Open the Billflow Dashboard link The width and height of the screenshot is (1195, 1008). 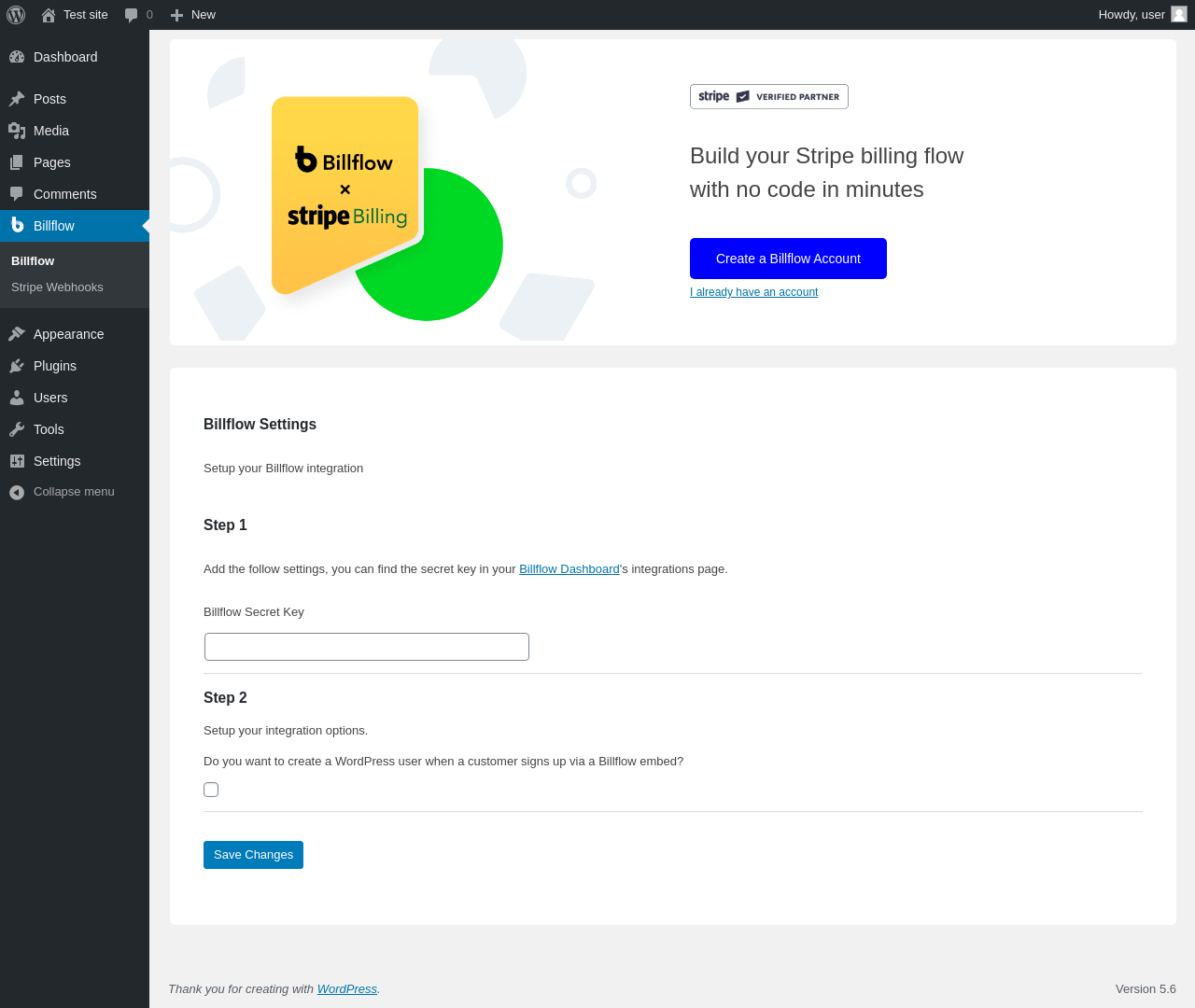point(569,569)
